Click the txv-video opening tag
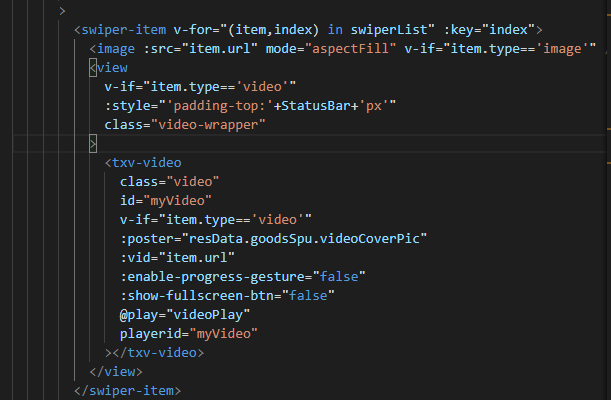Viewport: 611px width, 400px height. click(143, 163)
